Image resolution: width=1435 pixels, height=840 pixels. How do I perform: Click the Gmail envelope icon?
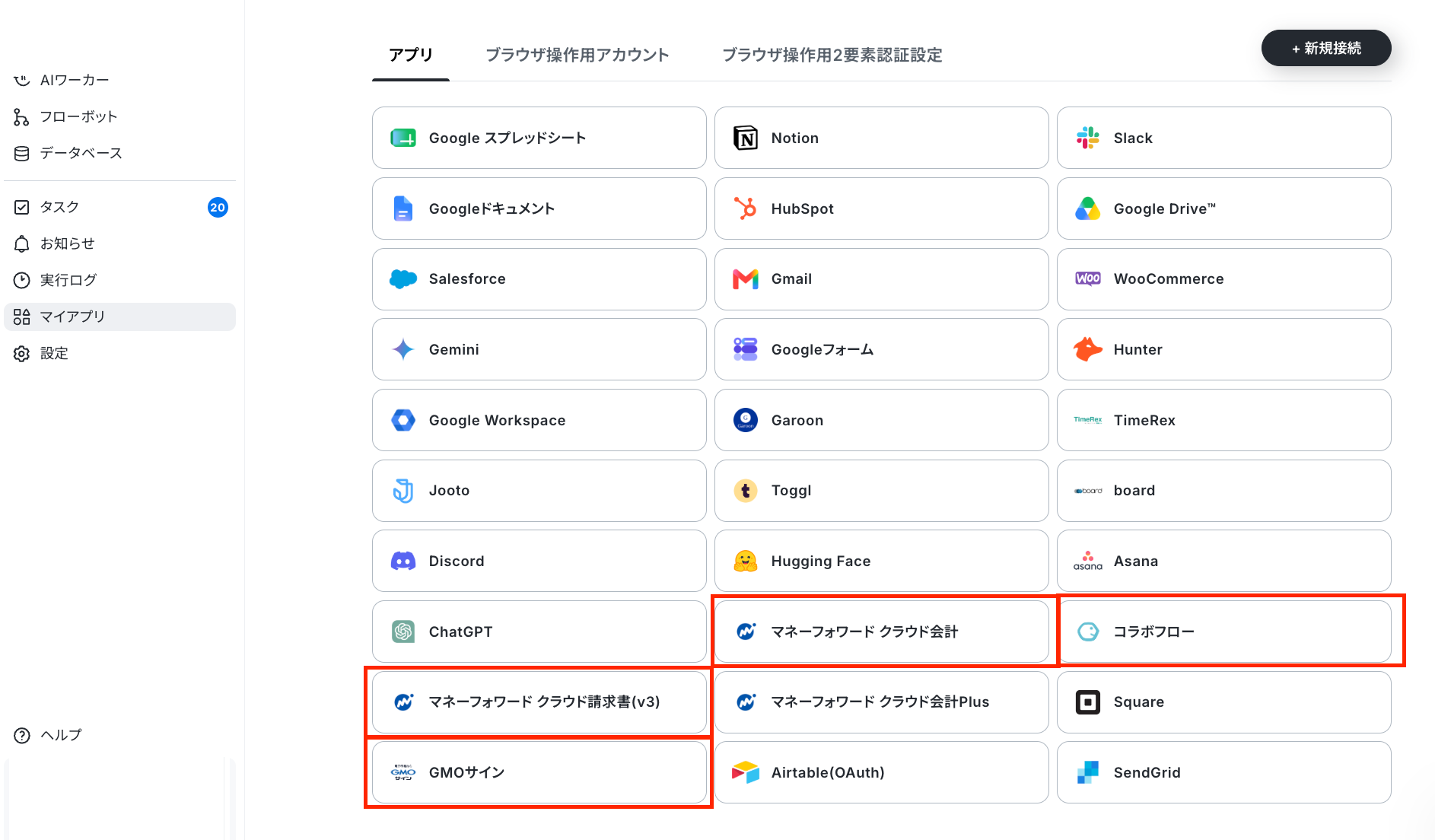(745, 279)
